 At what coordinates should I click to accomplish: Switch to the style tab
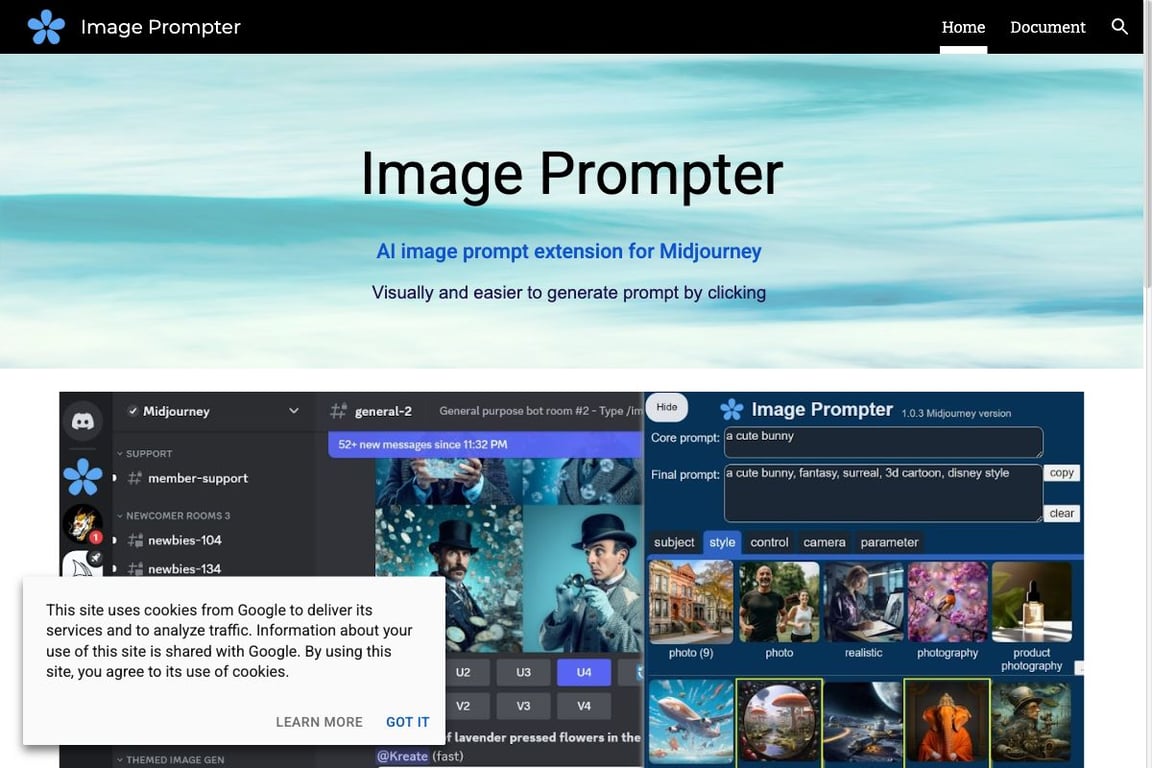coord(722,542)
